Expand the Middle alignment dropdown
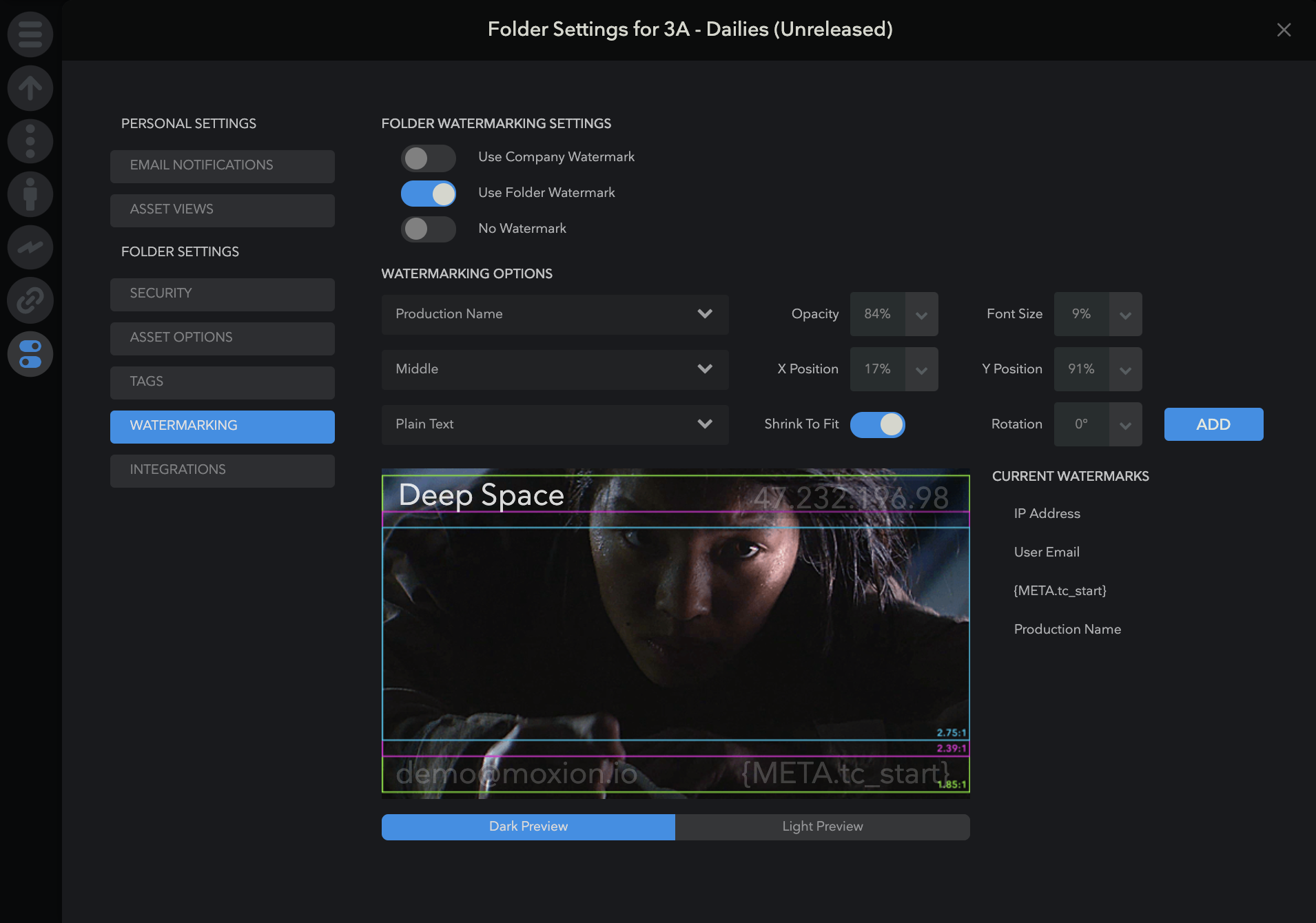Screen dimensions: 1316x923 [555, 369]
